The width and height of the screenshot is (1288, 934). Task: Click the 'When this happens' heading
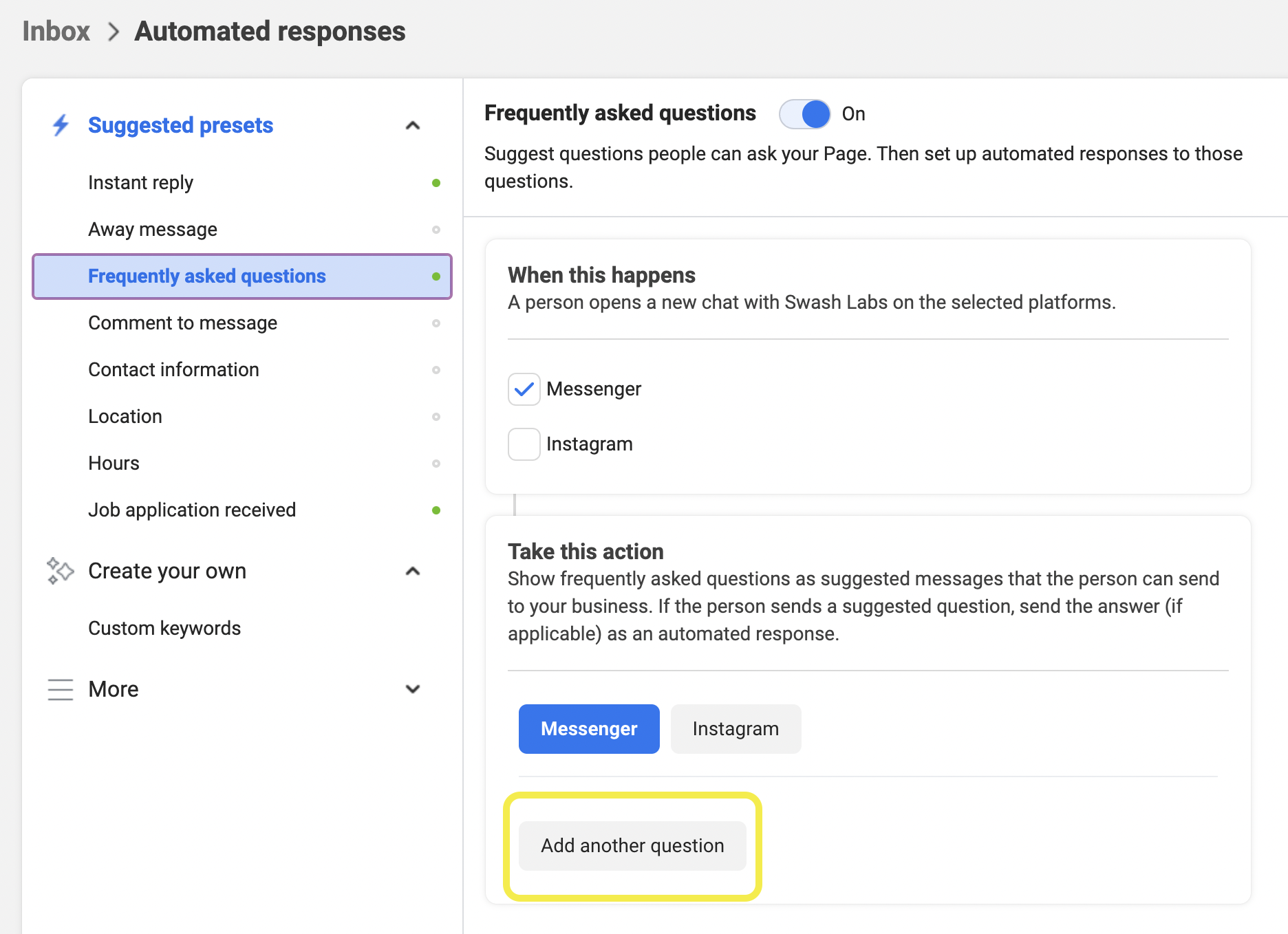point(601,275)
